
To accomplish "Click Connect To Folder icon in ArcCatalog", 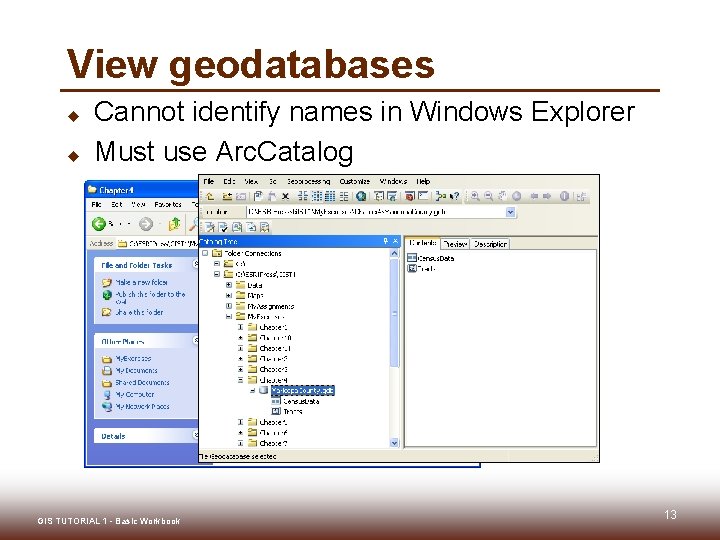I will [x=227, y=197].
